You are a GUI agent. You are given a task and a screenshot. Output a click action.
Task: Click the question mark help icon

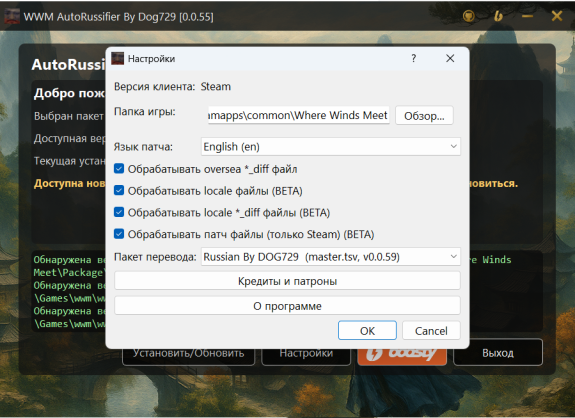[414, 58]
